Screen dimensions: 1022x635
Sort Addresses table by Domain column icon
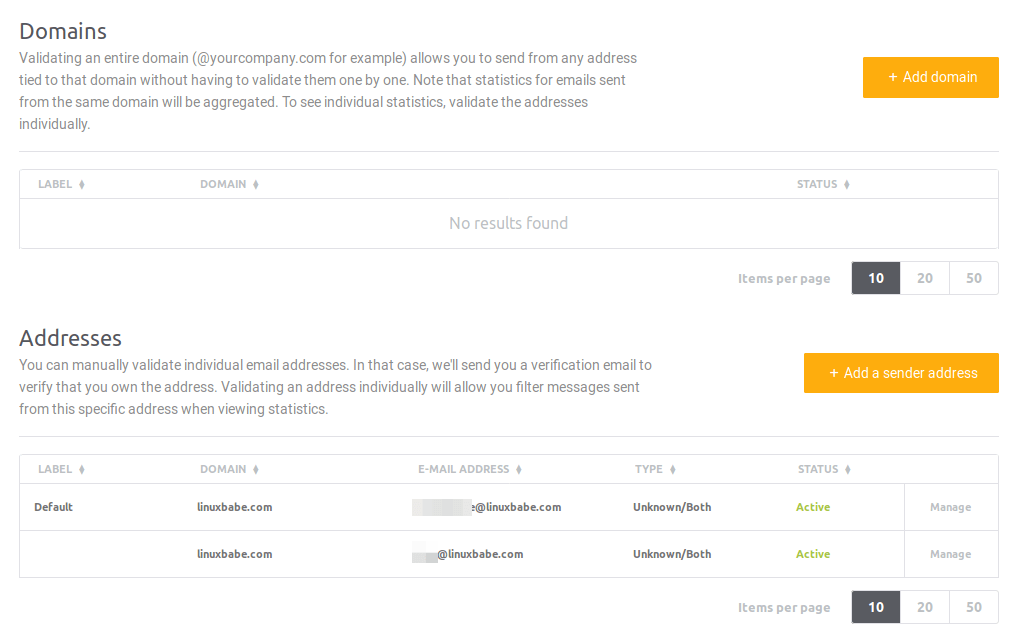point(256,470)
